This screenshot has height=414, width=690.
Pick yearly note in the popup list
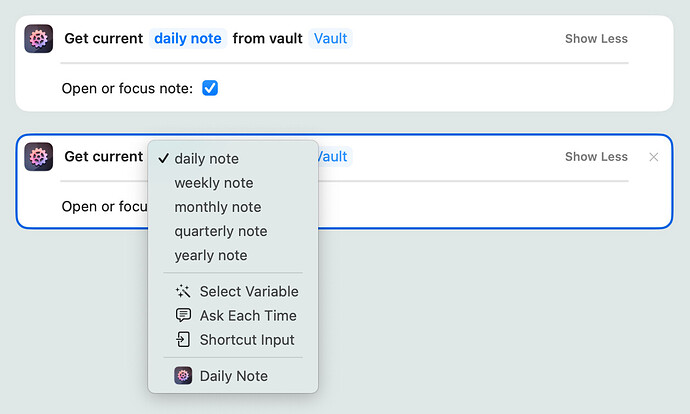(210, 255)
